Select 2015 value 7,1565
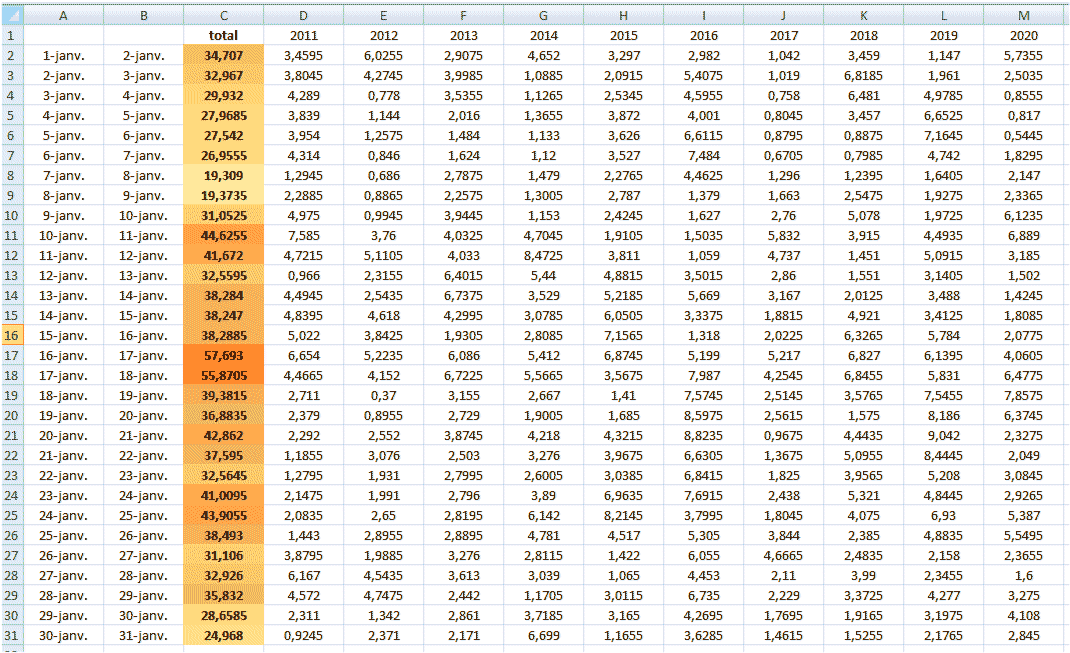 tap(624, 336)
